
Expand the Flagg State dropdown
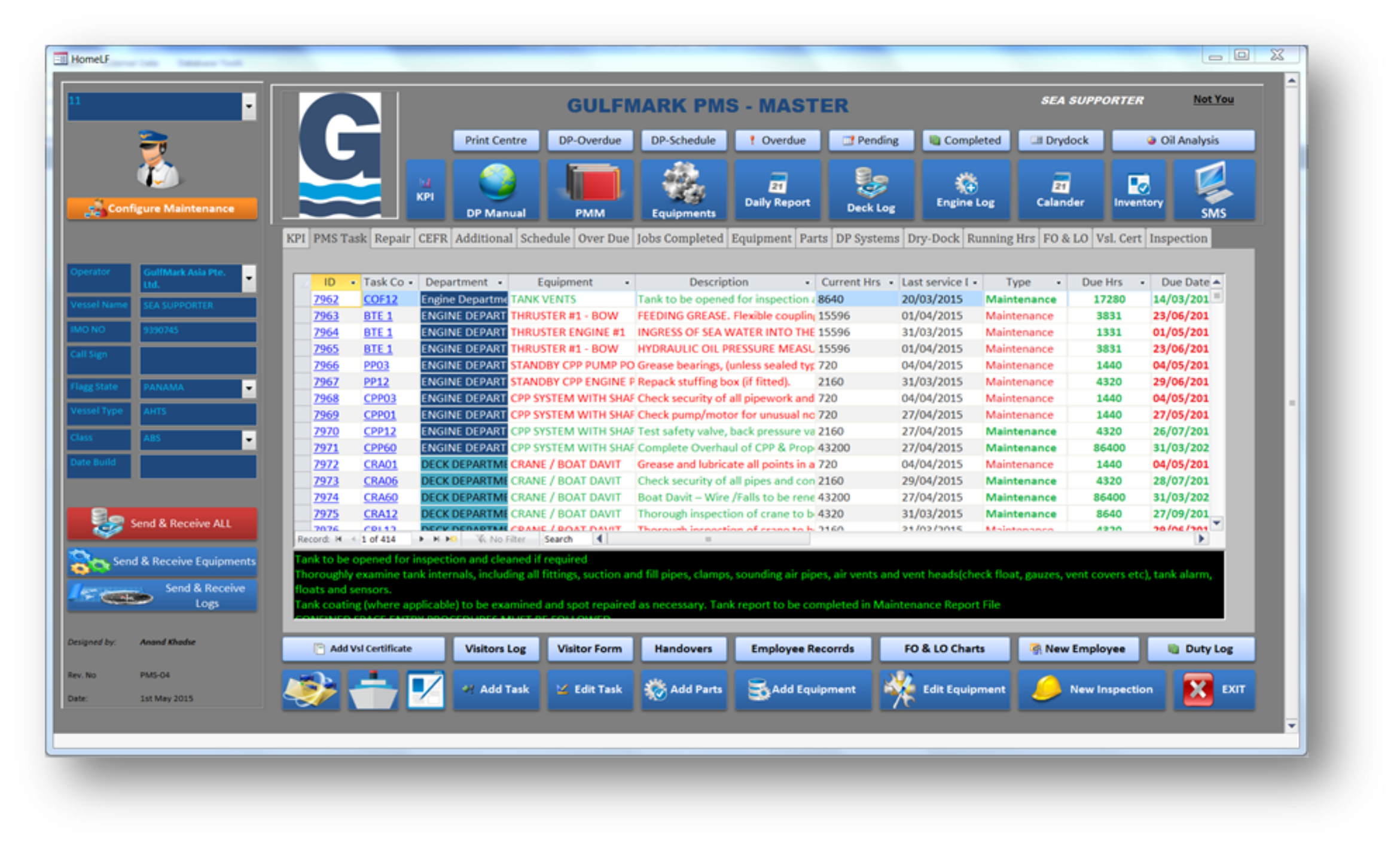(249, 388)
